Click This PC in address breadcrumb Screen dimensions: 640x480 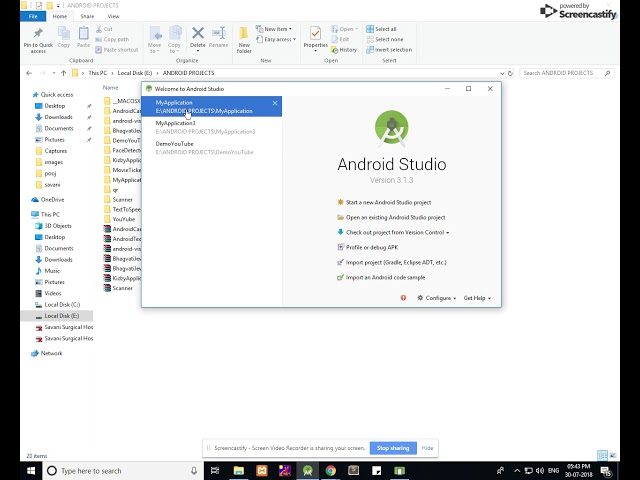click(x=98, y=73)
